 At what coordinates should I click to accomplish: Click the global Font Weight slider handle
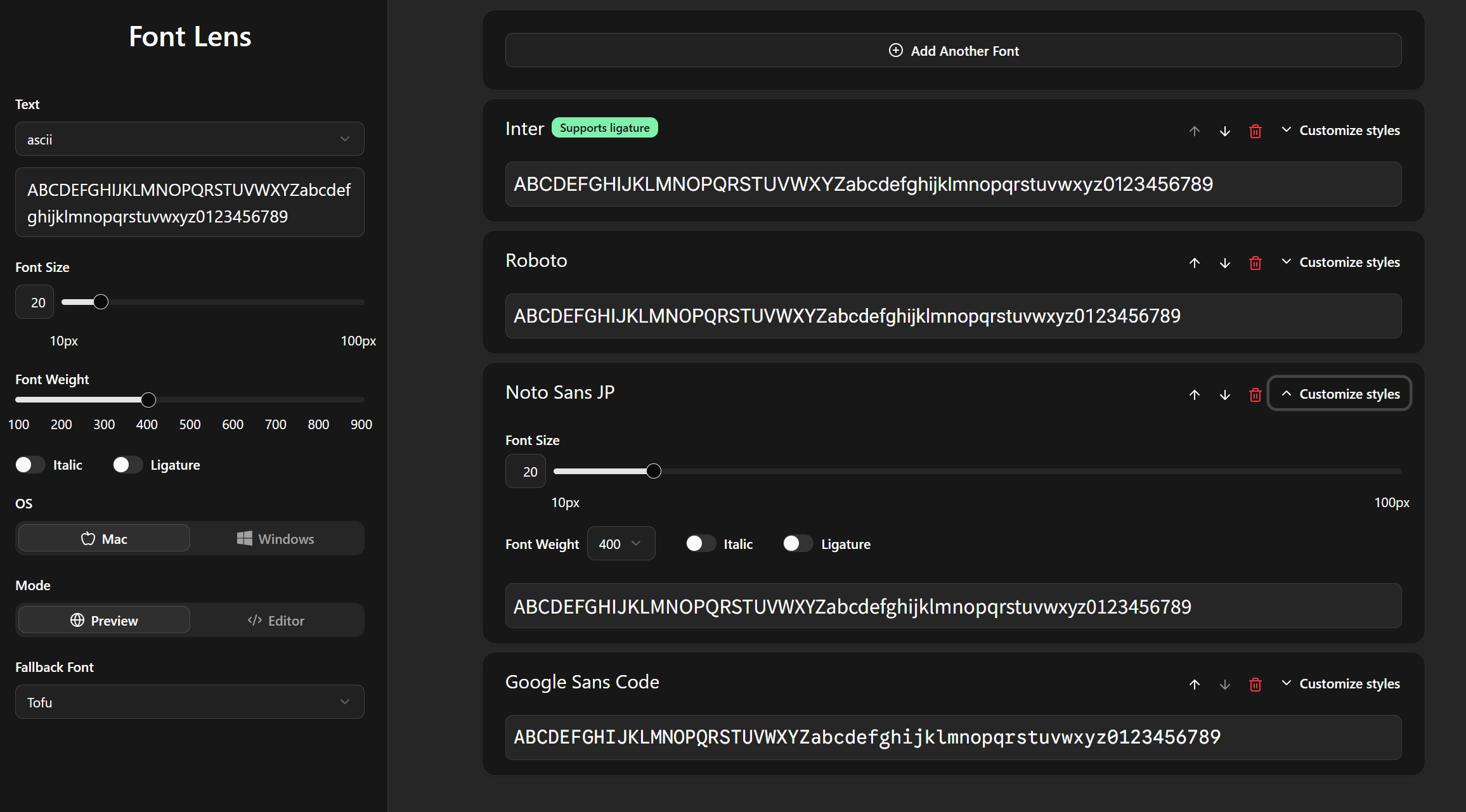click(x=148, y=399)
